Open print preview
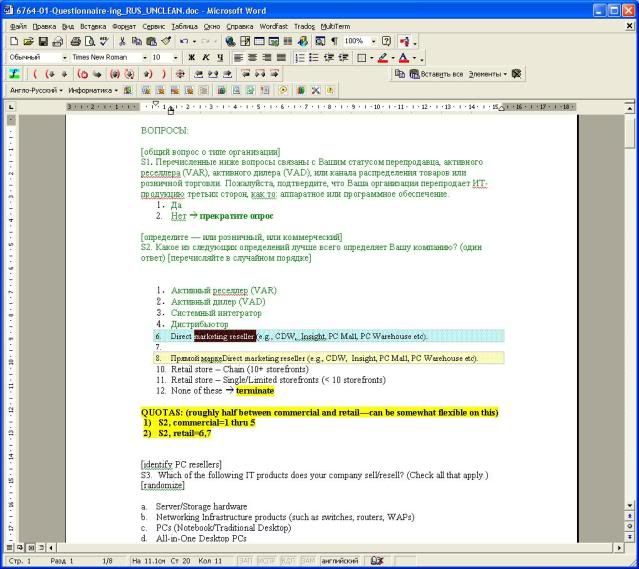This screenshot has width=639, height=569. [x=90, y=41]
